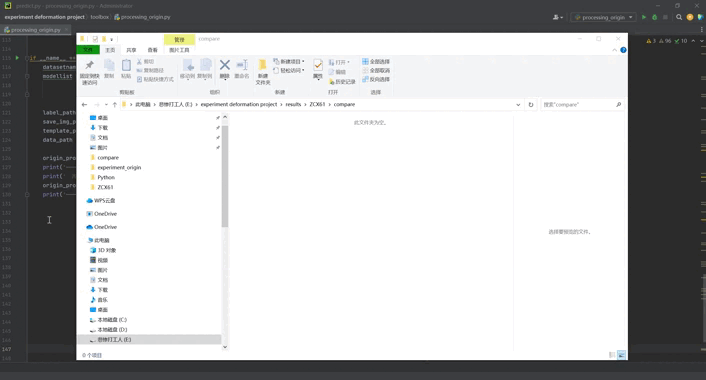Toggle the details view button in status bar
This screenshot has height=380, width=706.
pos(612,355)
